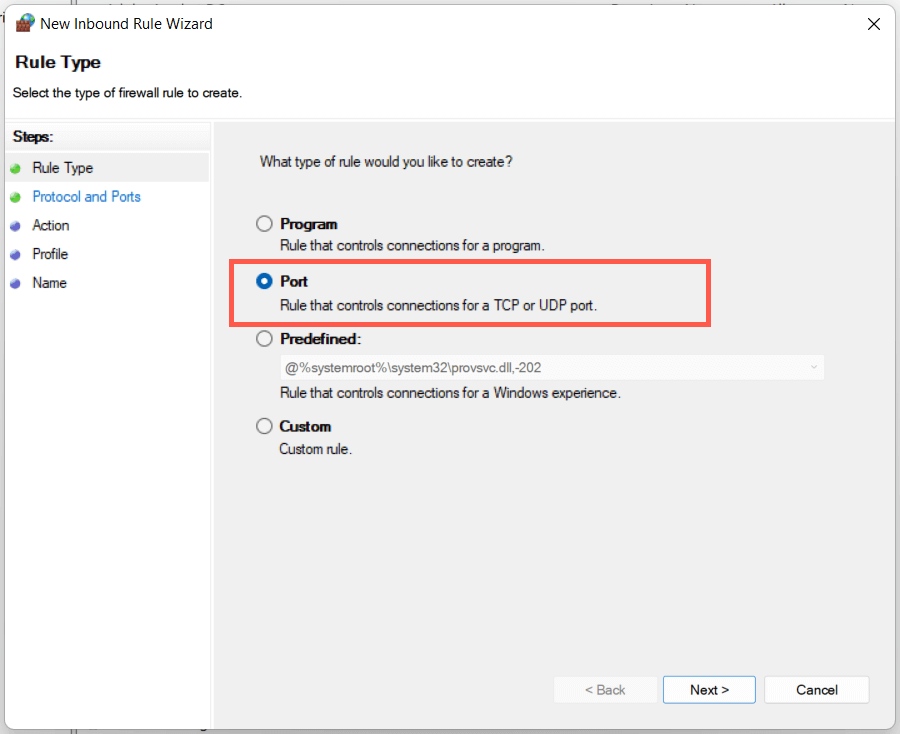Select the Custom rule radio button
The width and height of the screenshot is (900, 734).
264,426
